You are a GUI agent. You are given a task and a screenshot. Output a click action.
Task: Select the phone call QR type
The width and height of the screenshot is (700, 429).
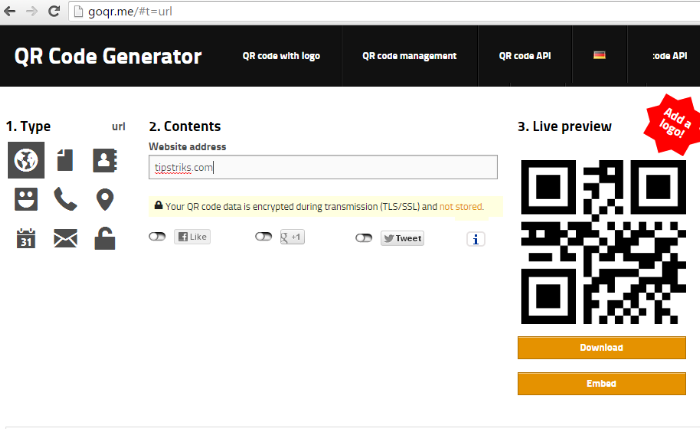point(65,199)
